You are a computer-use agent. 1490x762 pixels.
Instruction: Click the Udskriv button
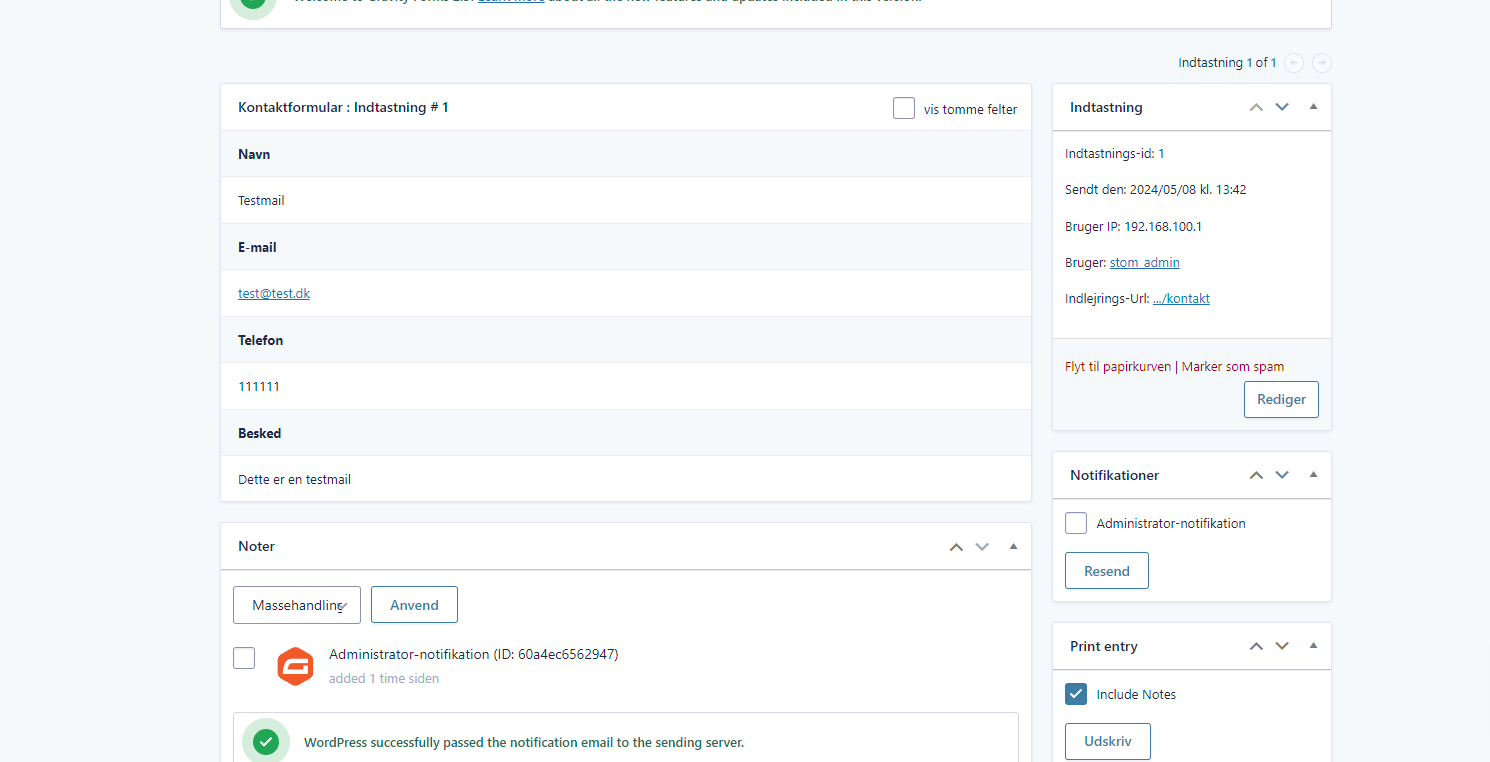pos(1108,741)
